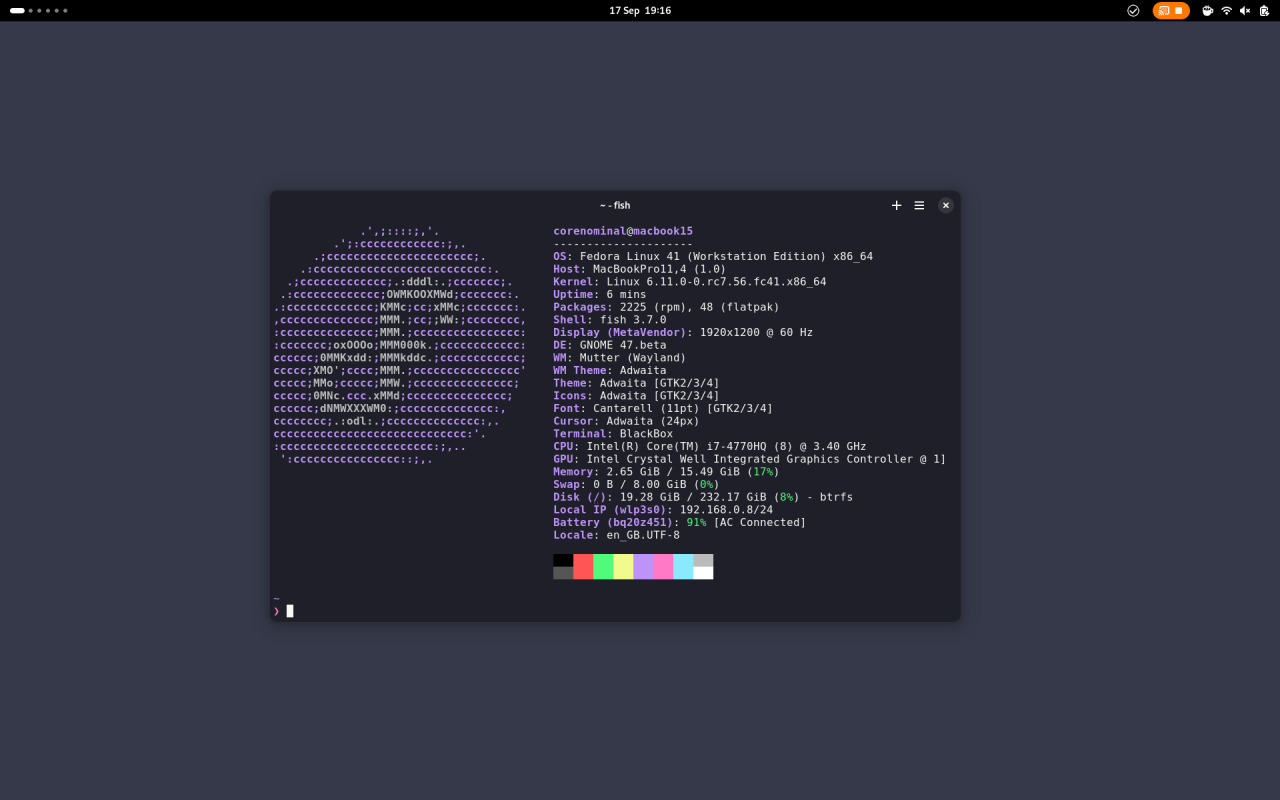Click the screen-cast icon inside the orange indicator
Image resolution: width=1280 pixels, height=800 pixels.
pyautogui.click(x=1162, y=10)
